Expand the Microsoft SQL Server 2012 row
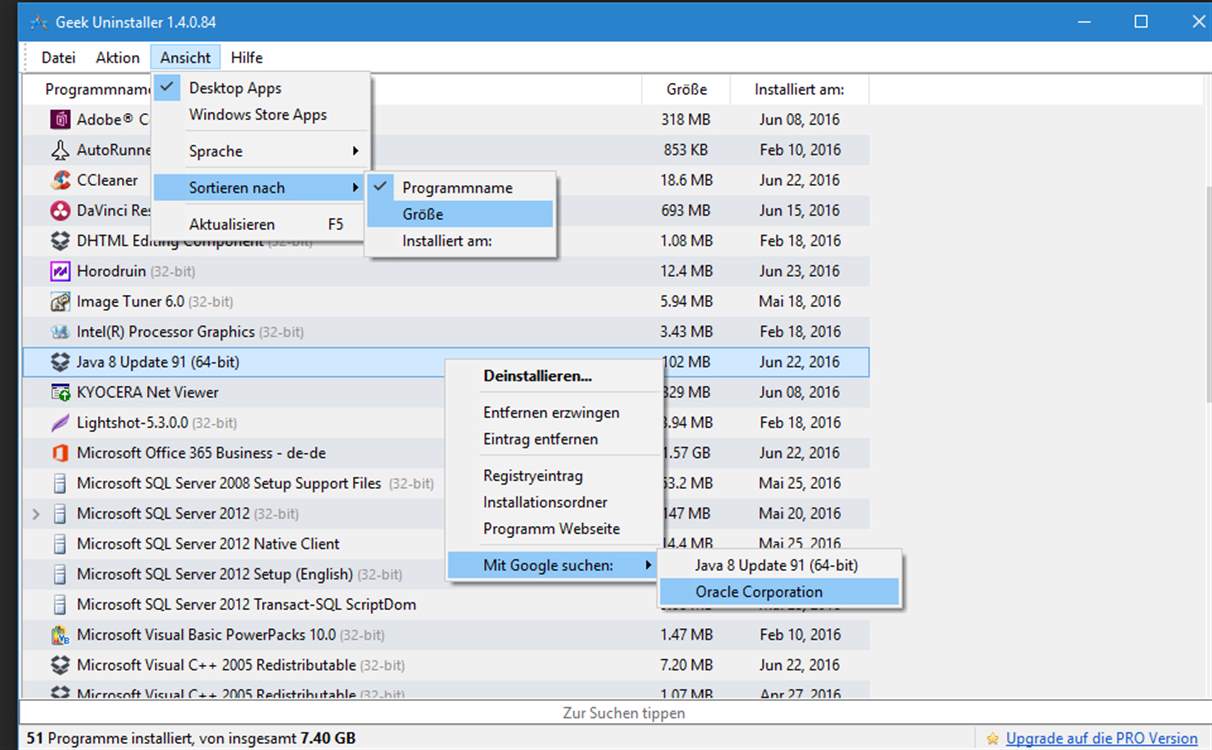The image size is (1212, 750). [x=36, y=514]
